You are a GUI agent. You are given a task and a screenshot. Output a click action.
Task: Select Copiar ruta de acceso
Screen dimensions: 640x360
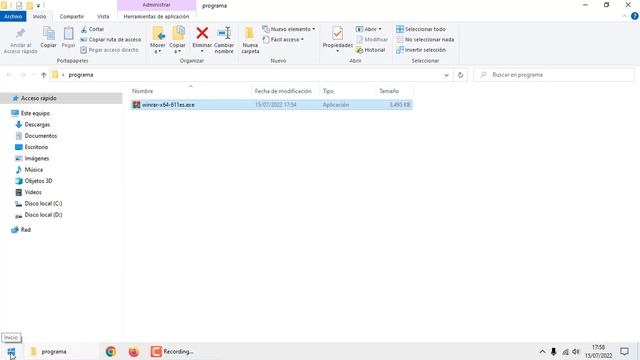coord(111,40)
